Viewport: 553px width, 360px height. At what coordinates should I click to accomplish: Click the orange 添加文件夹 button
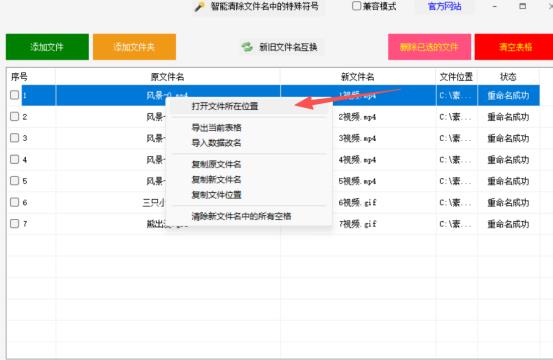click(x=134, y=47)
